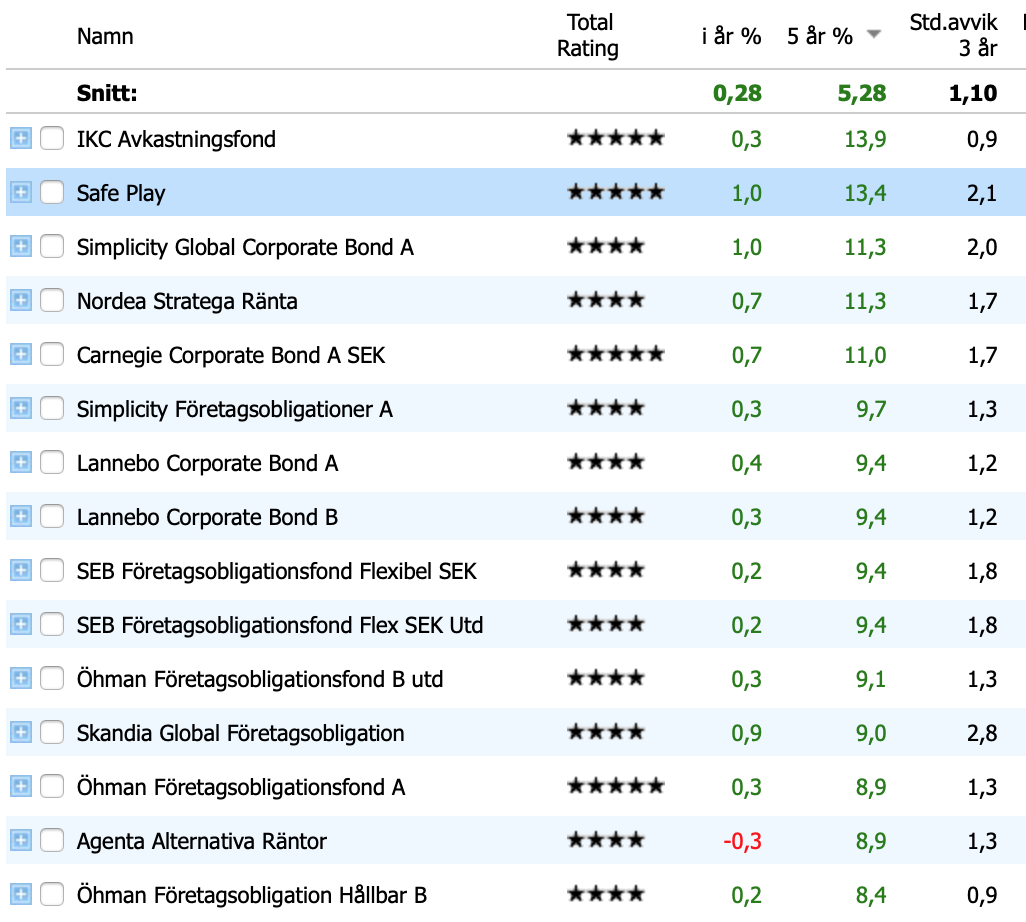Open Lannebo Corporate Bond B fund name
The width and height of the screenshot is (1026, 922).
click(x=207, y=518)
